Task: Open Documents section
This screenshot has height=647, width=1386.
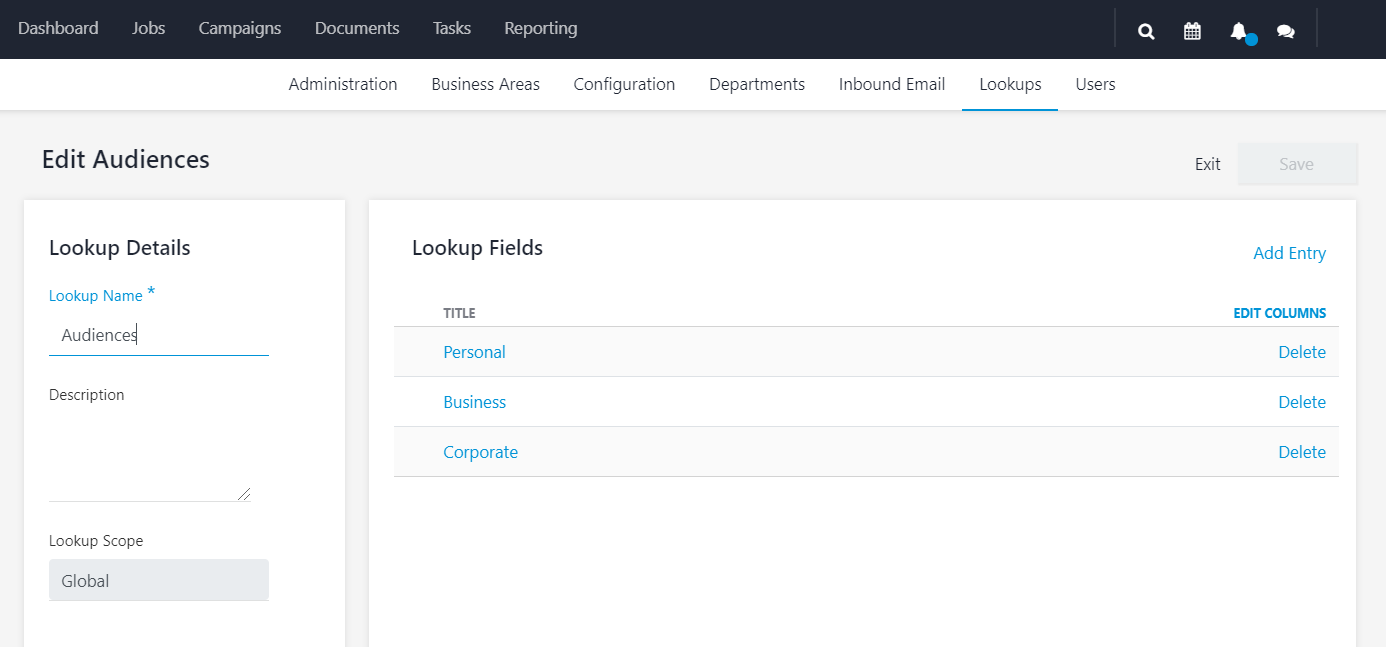Action: click(357, 28)
